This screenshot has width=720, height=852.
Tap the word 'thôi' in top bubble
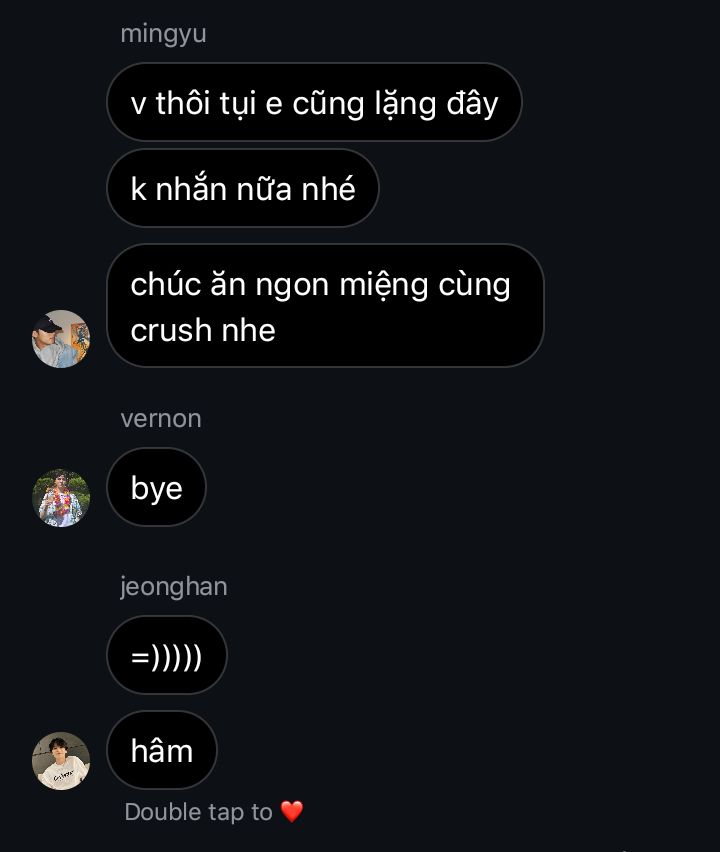tap(183, 103)
